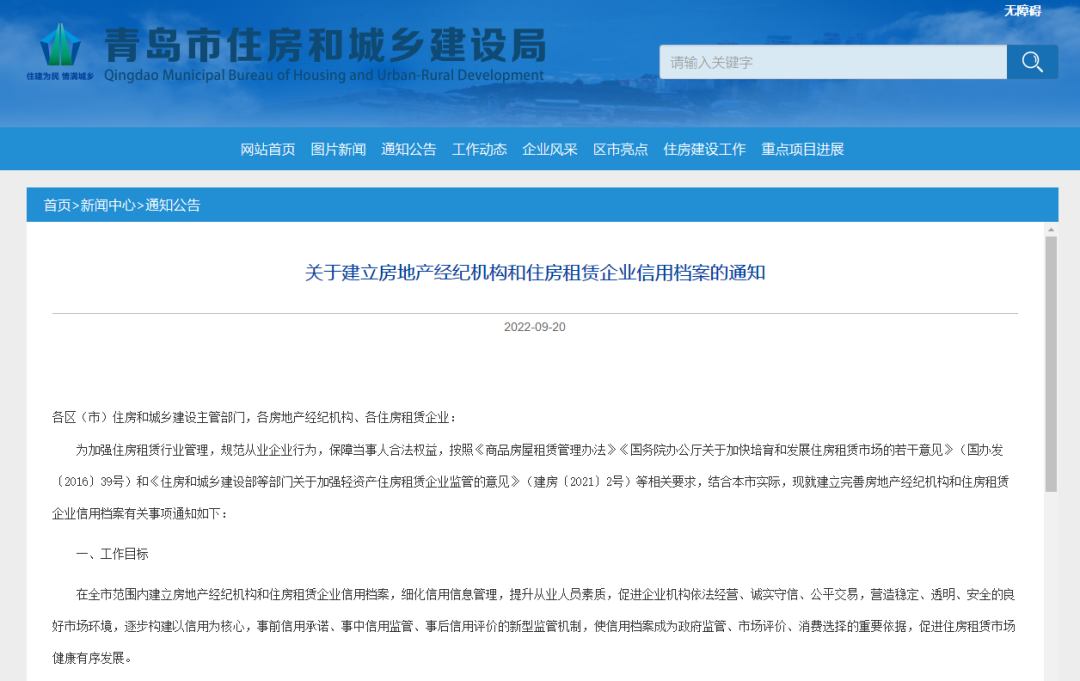Select 区市亮点 in navigation

[x=621, y=149]
